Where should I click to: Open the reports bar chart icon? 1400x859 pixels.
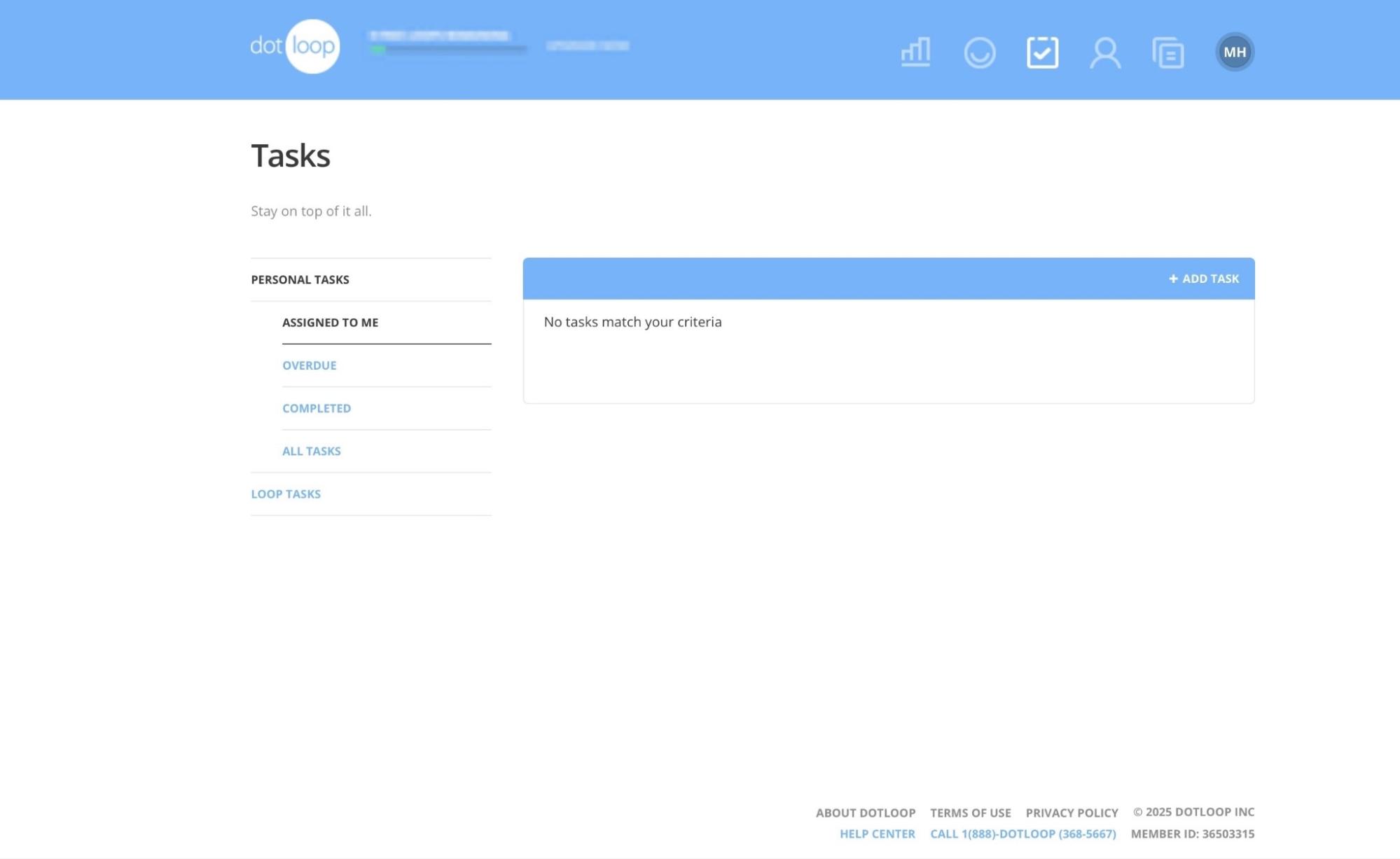click(x=915, y=51)
